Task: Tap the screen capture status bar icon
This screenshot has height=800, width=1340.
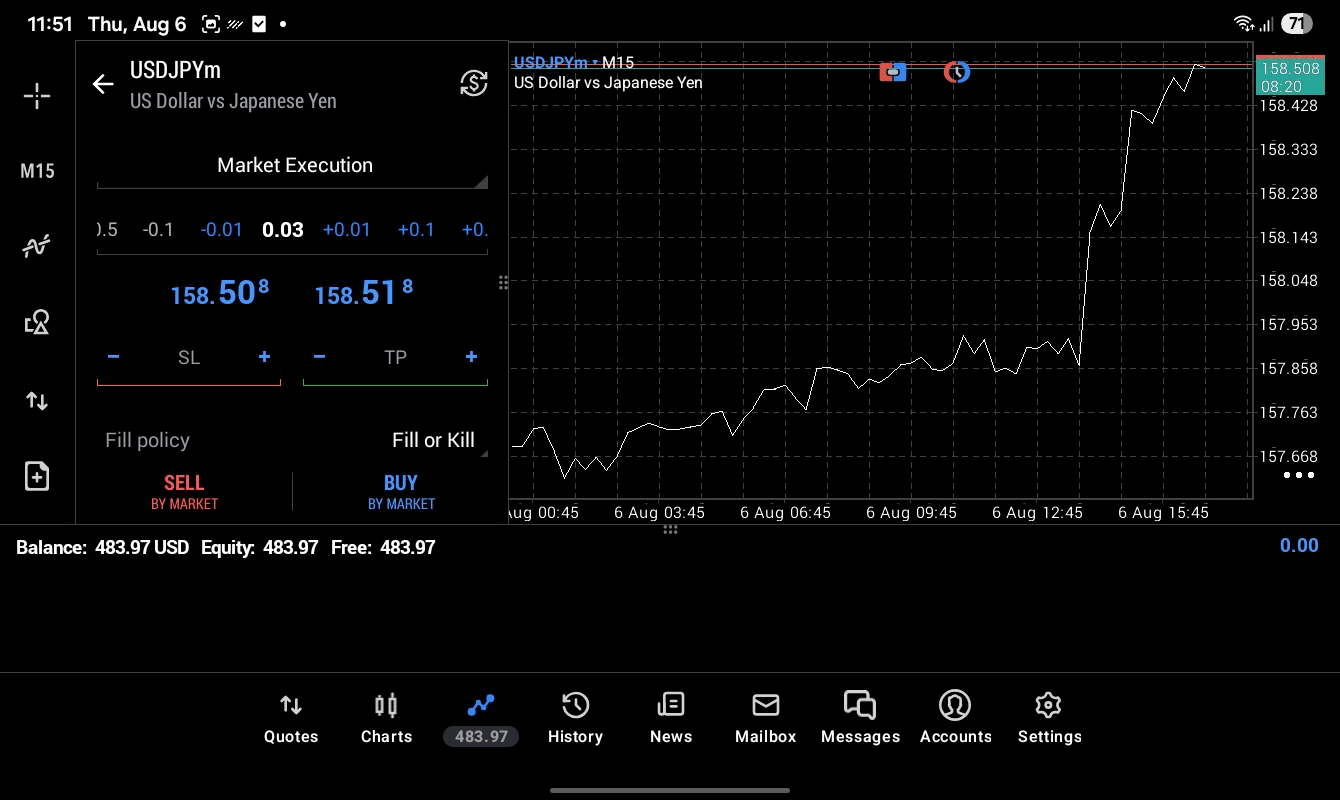Action: pos(210,24)
